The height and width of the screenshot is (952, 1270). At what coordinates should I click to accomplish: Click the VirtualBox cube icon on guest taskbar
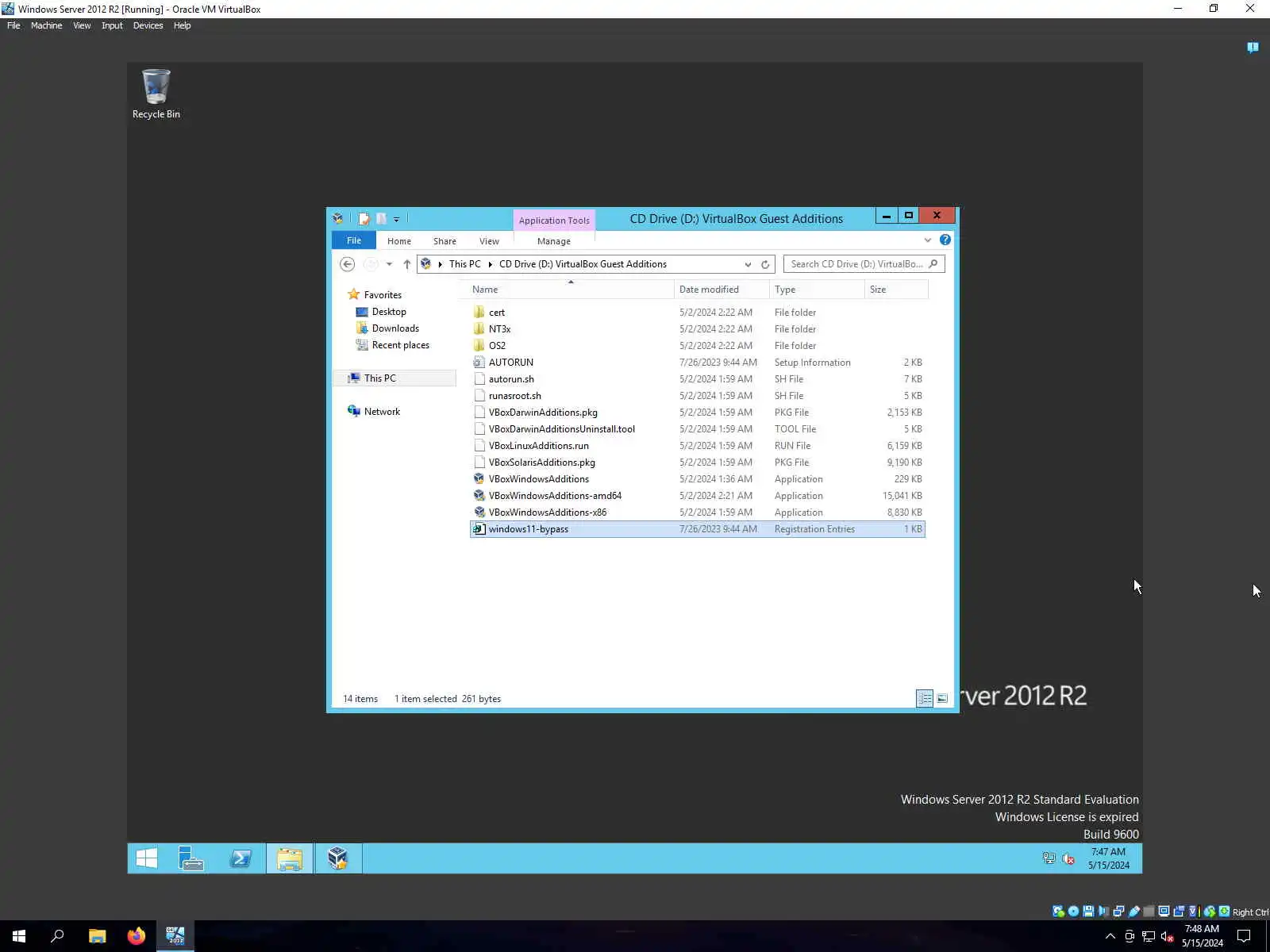tap(338, 858)
